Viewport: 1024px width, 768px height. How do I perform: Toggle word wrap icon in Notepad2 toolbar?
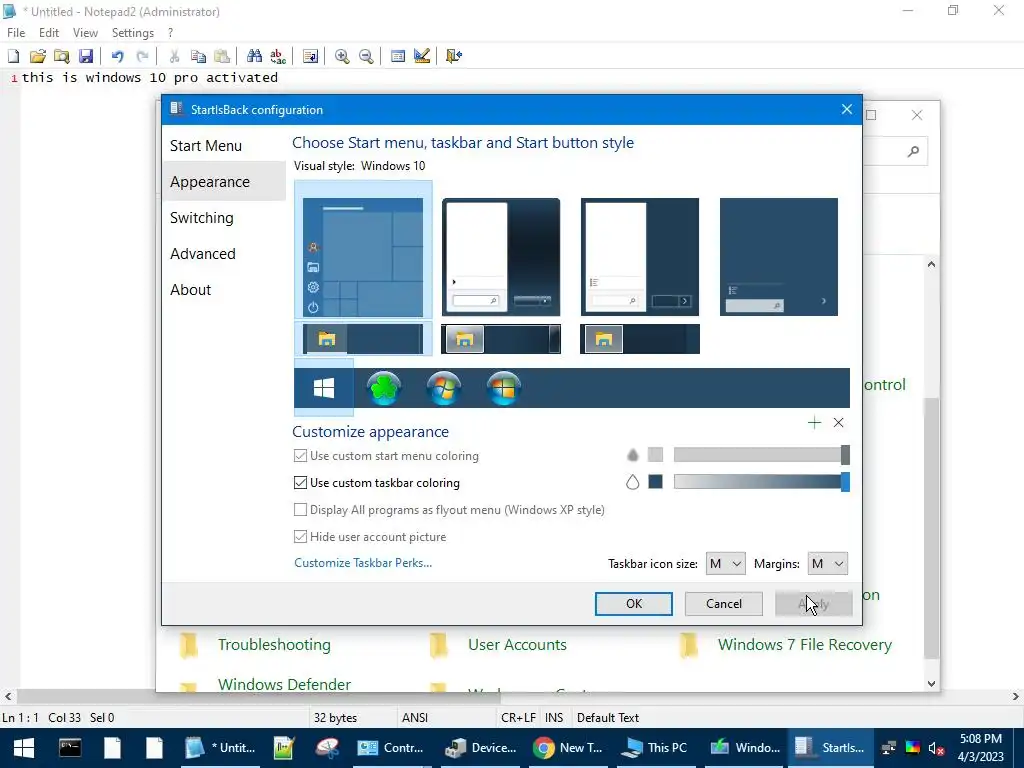pyautogui.click(x=310, y=56)
